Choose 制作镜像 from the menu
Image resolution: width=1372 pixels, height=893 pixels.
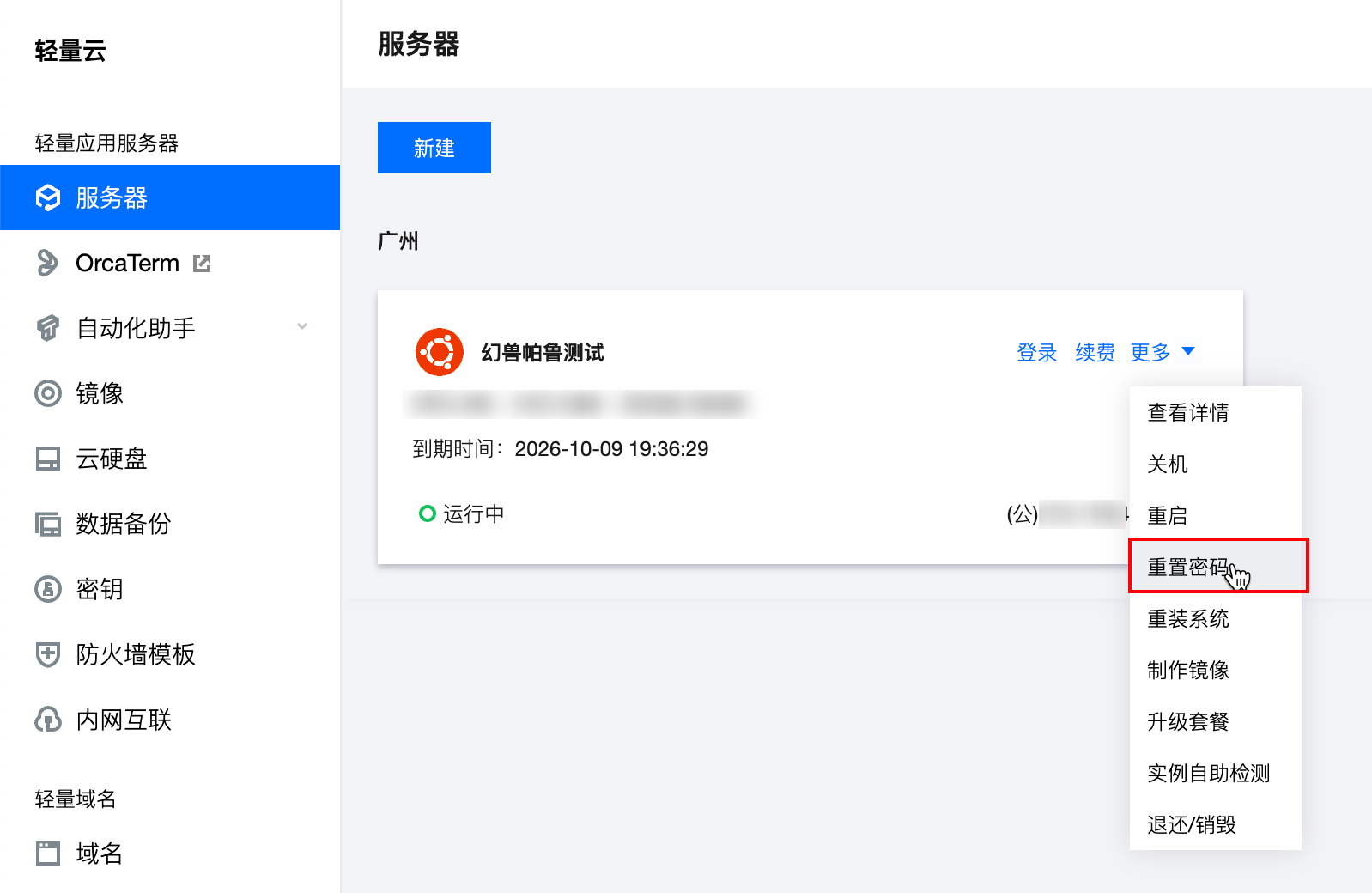[x=1215, y=670]
